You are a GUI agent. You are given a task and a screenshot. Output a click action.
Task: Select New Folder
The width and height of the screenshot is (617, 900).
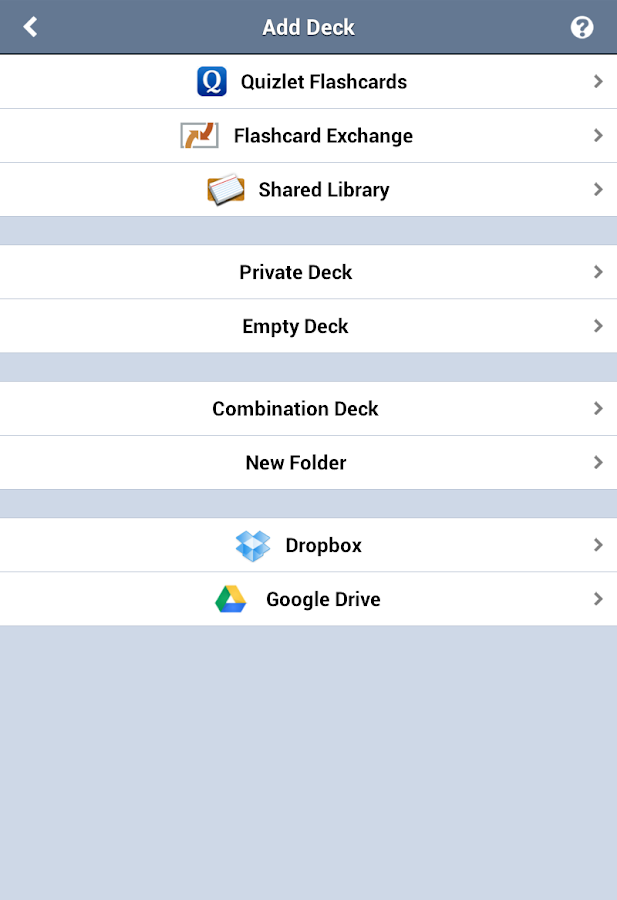point(295,462)
